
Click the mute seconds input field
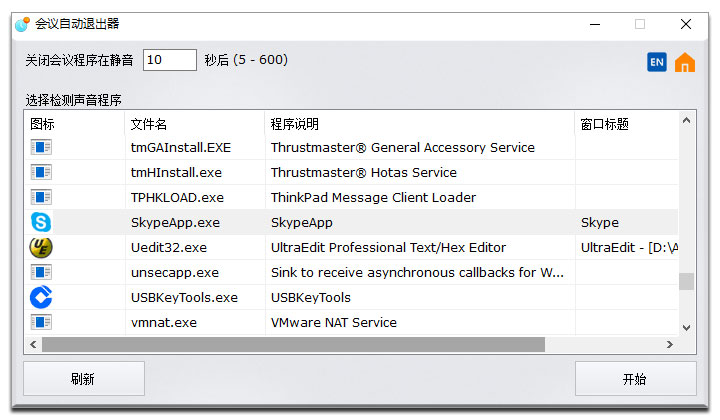point(170,60)
